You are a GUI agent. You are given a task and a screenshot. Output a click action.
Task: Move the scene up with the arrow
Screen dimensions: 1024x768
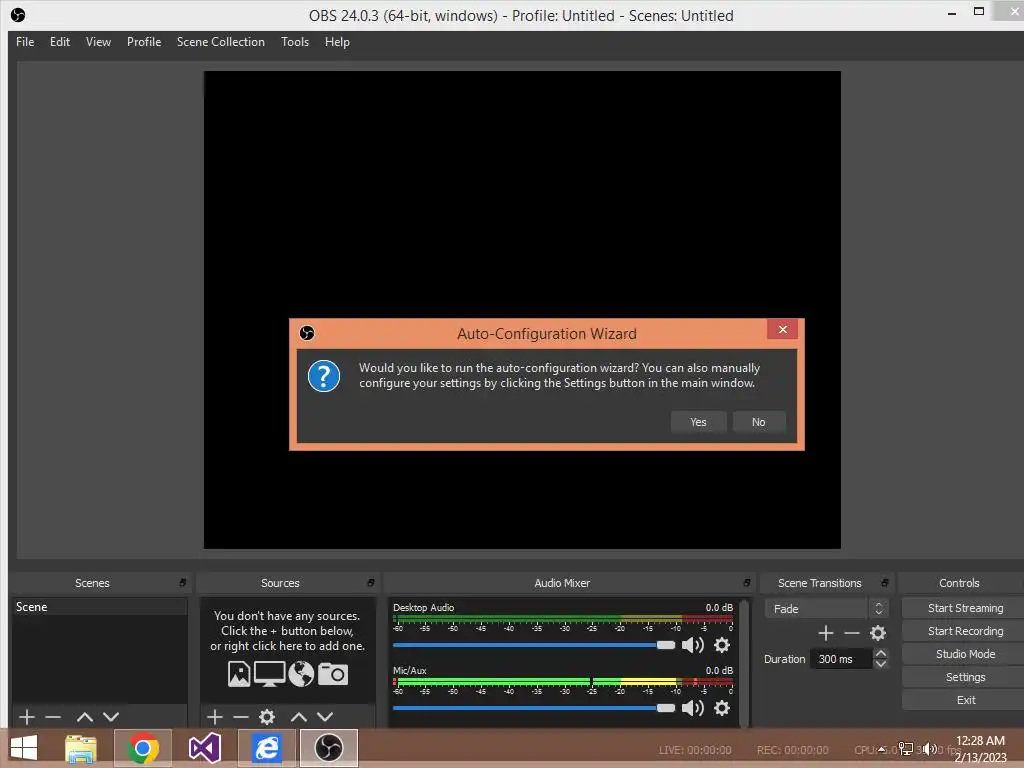(85, 717)
